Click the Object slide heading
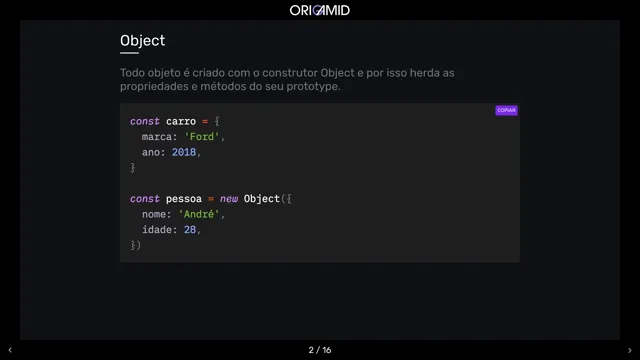Image resolution: width=640 pixels, height=360 pixels. coord(142,40)
